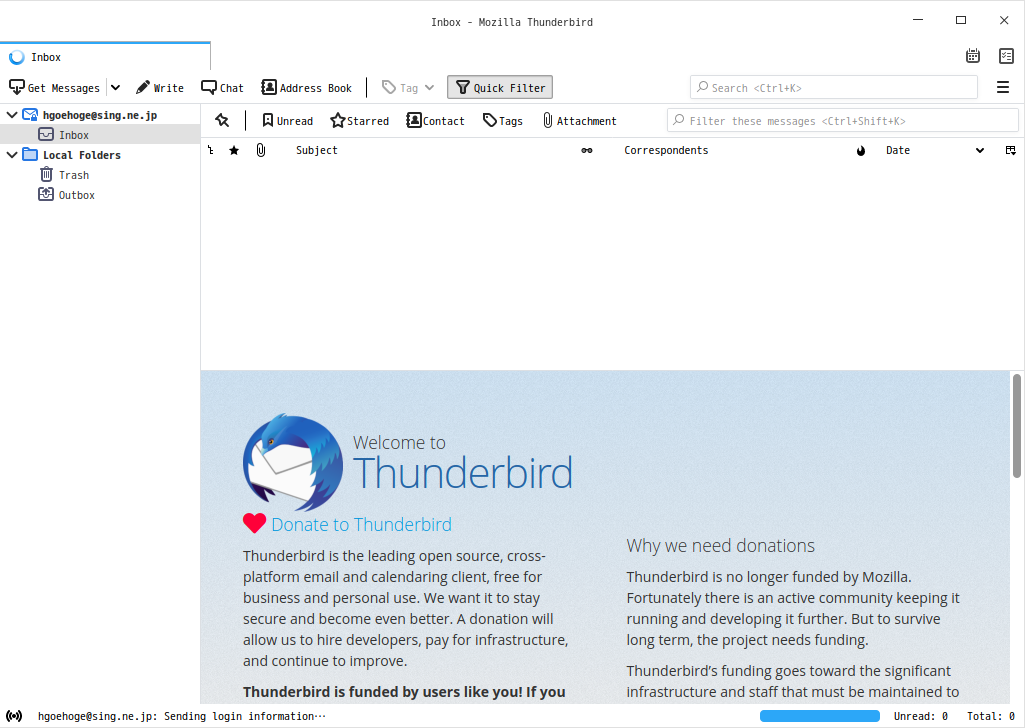Toggle the Attachment filter

tap(580, 121)
